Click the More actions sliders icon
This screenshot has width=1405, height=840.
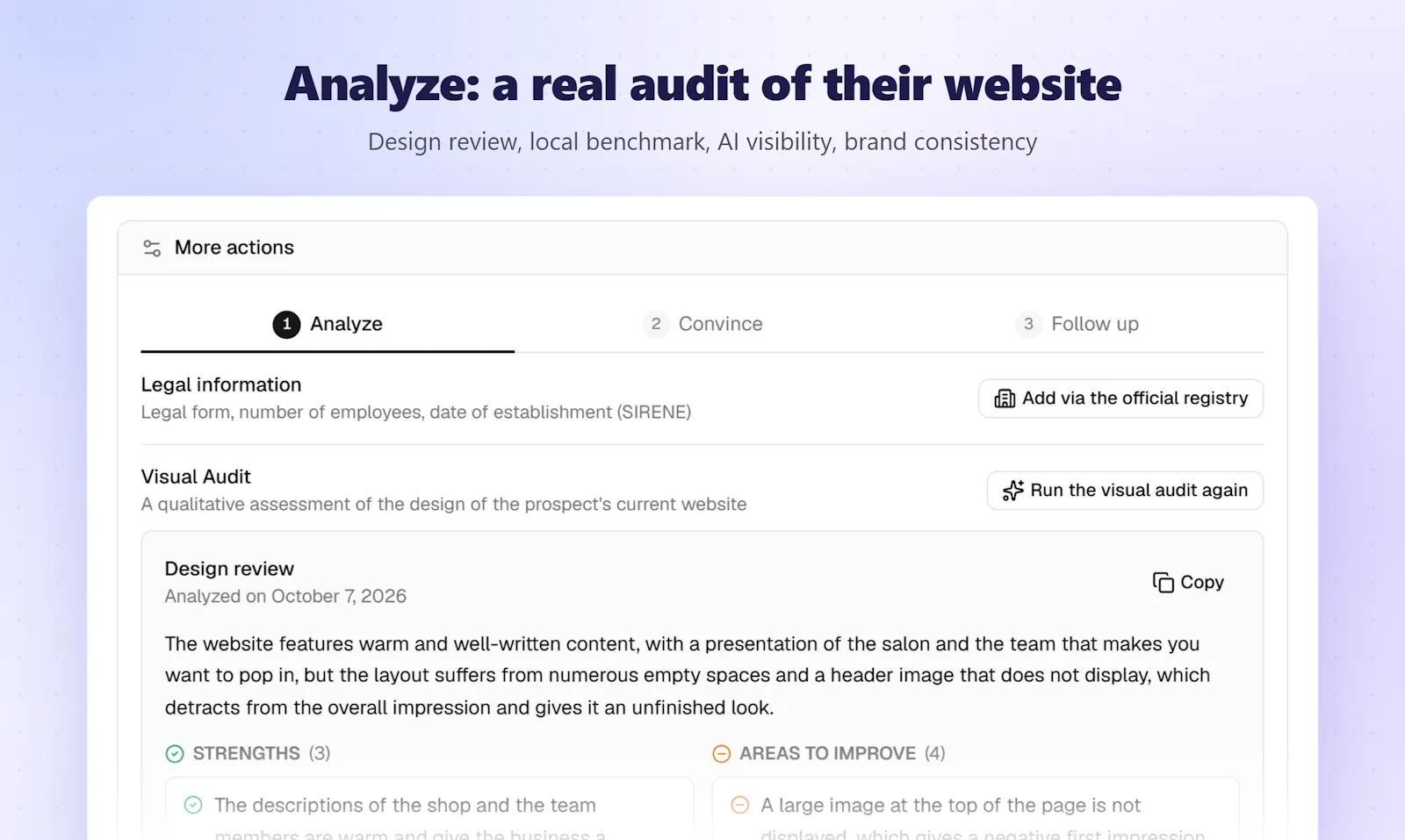pos(152,248)
